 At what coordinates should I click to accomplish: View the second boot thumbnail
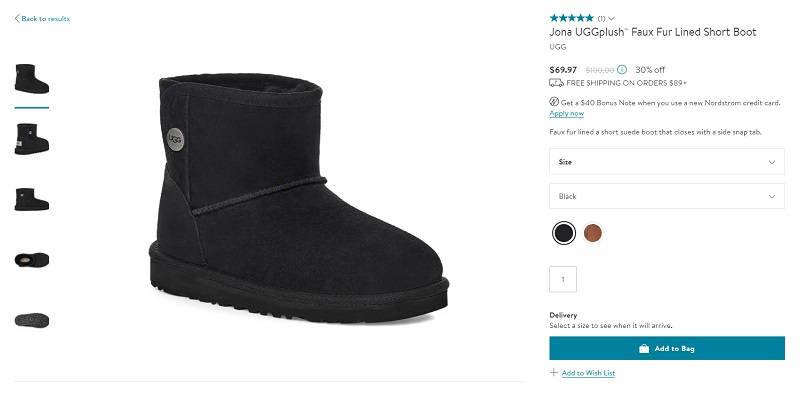tap(32, 139)
